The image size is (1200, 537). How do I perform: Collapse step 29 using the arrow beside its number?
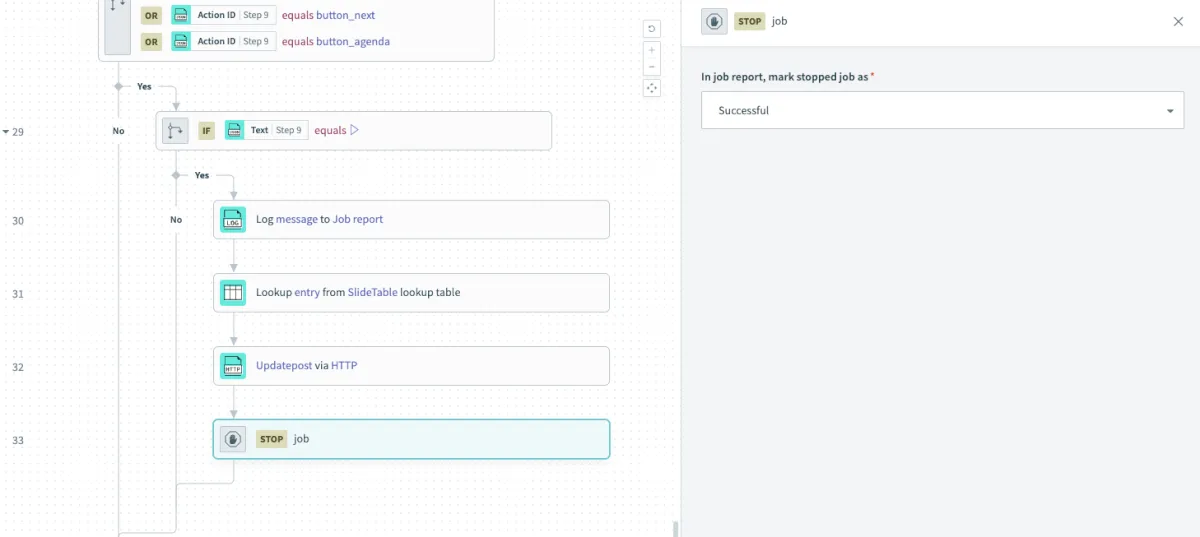click(5, 132)
